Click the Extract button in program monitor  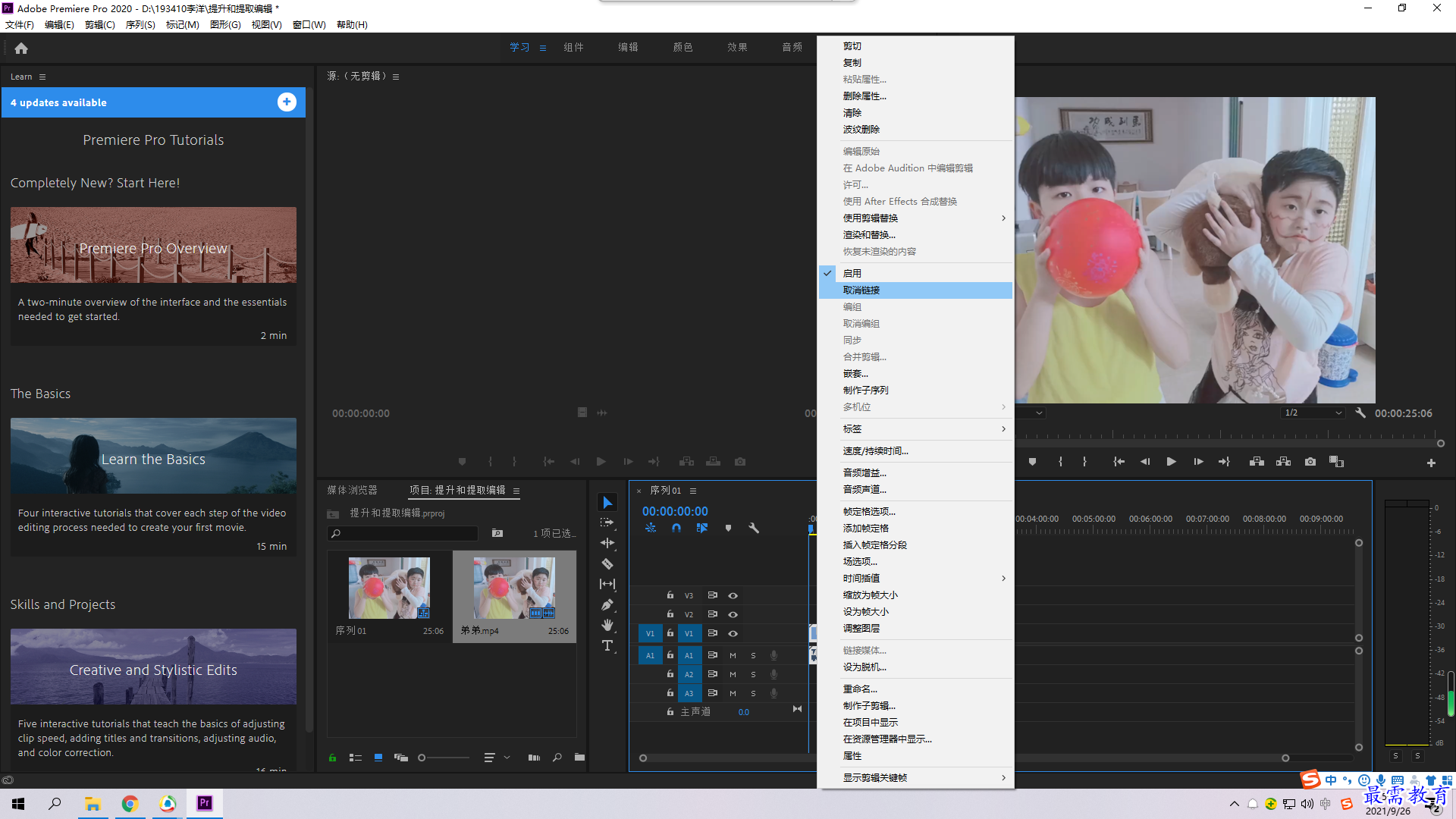click(1283, 461)
